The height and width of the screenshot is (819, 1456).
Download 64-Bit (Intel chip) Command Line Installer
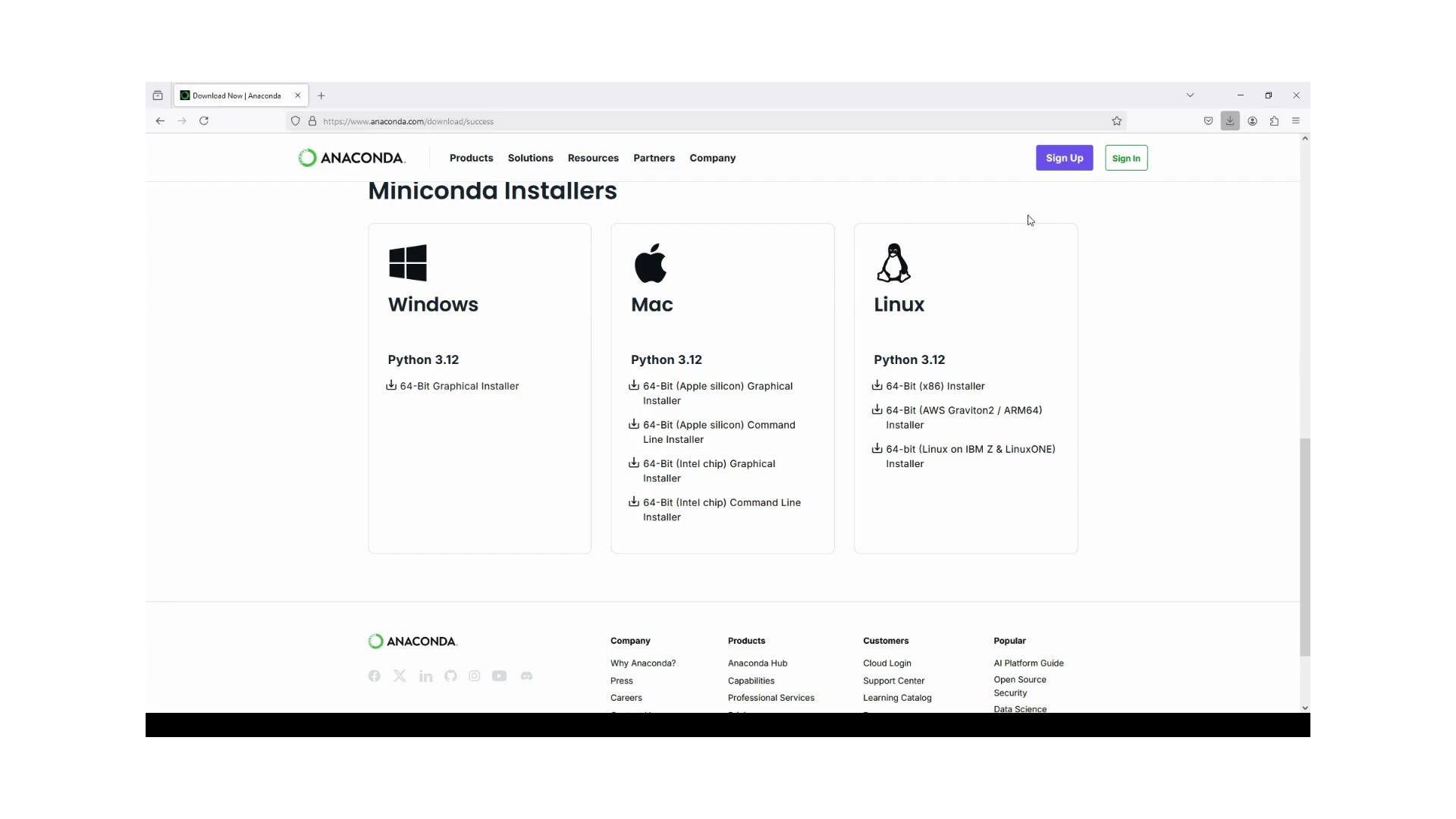(722, 510)
